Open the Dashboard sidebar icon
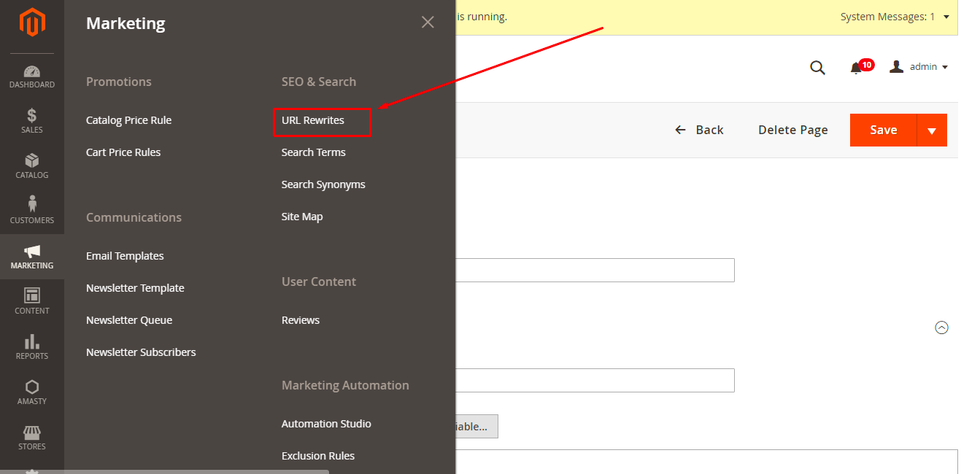Screen dimensions: 980x474 point(32,76)
